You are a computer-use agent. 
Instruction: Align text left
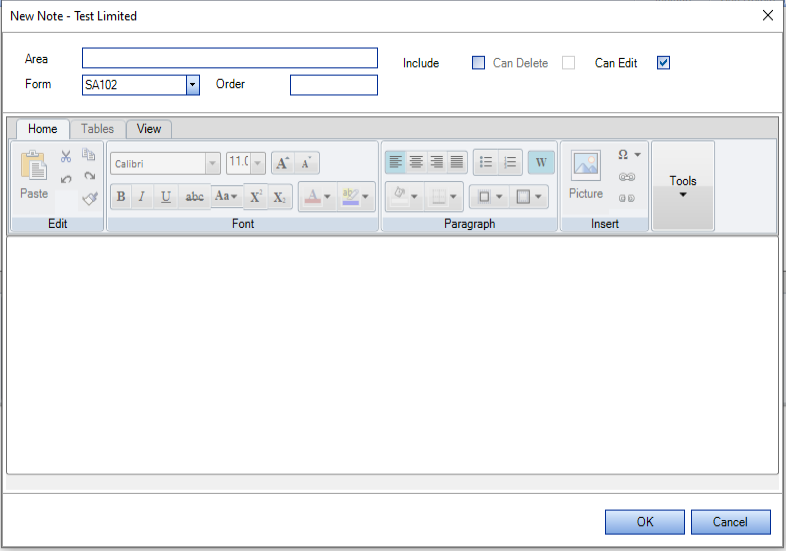tap(396, 162)
